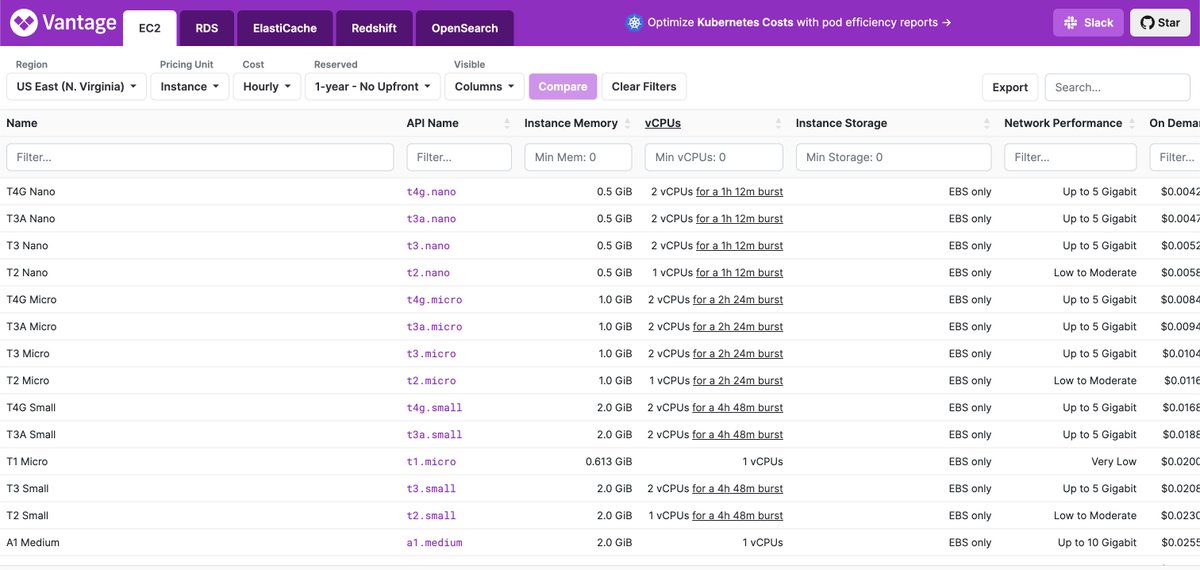
Task: Open the t2.micro API name link
Action: [x=431, y=381]
